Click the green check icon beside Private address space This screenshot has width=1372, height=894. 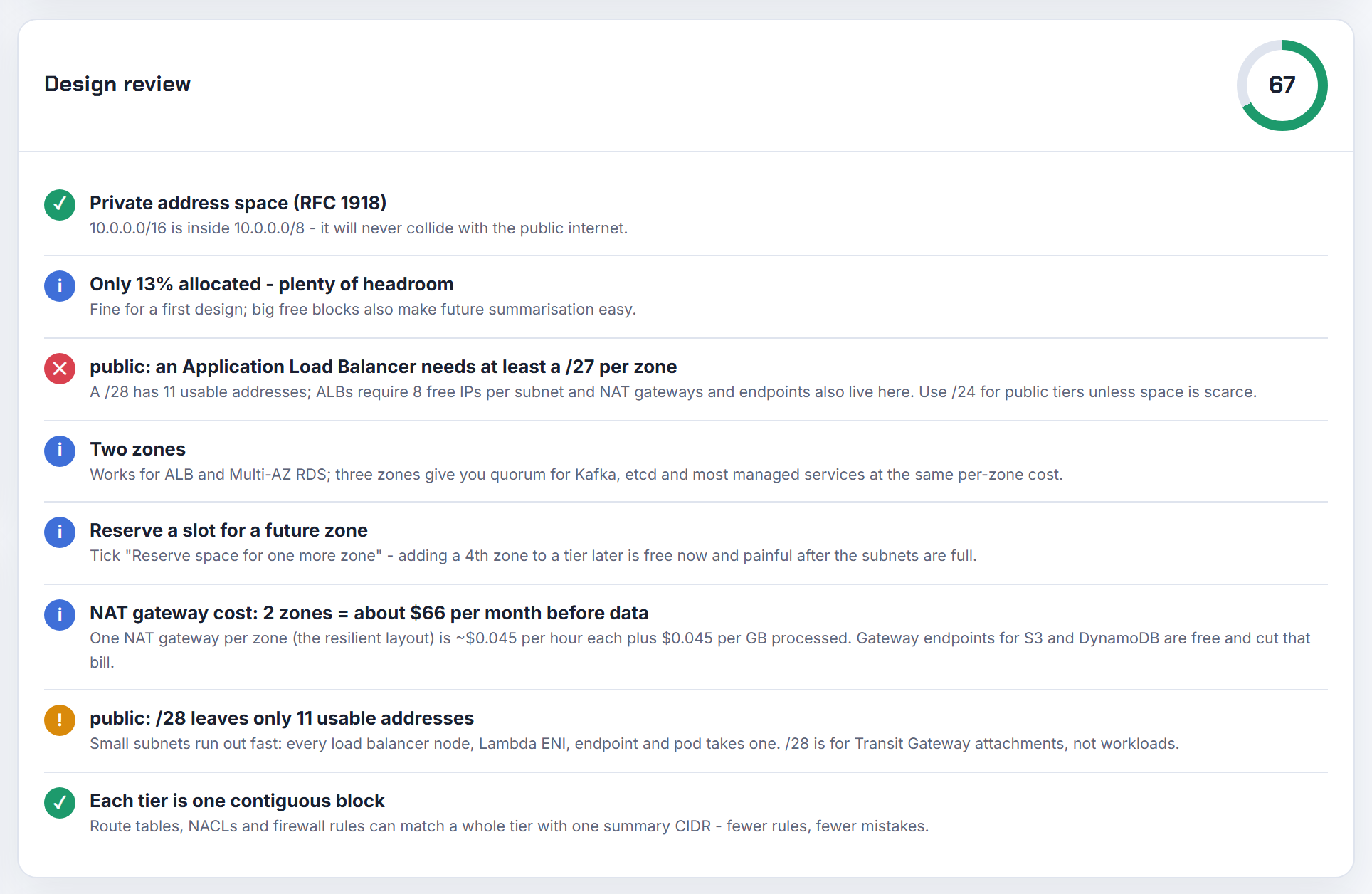point(60,205)
